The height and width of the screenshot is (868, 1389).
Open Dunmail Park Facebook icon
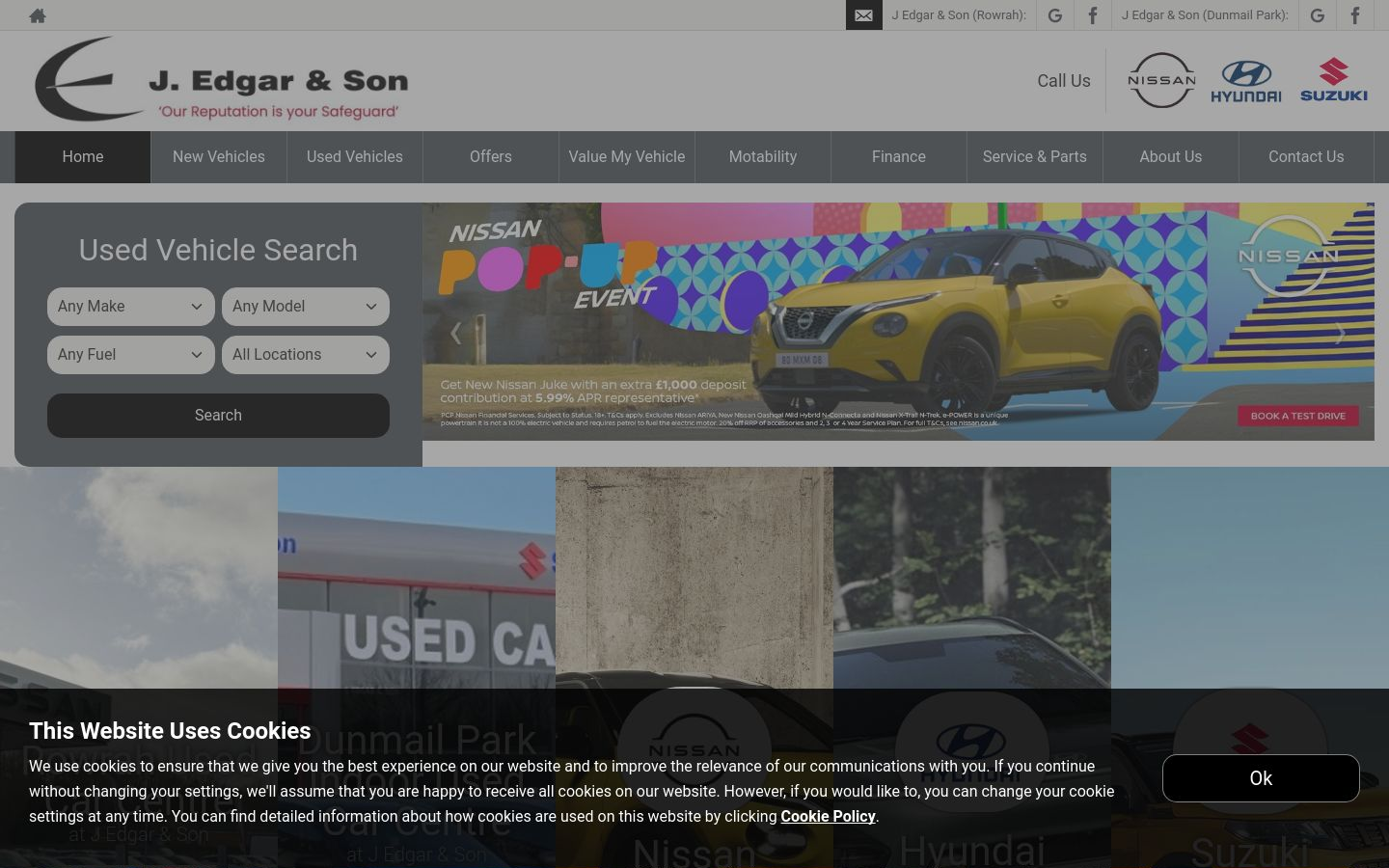click(1355, 15)
